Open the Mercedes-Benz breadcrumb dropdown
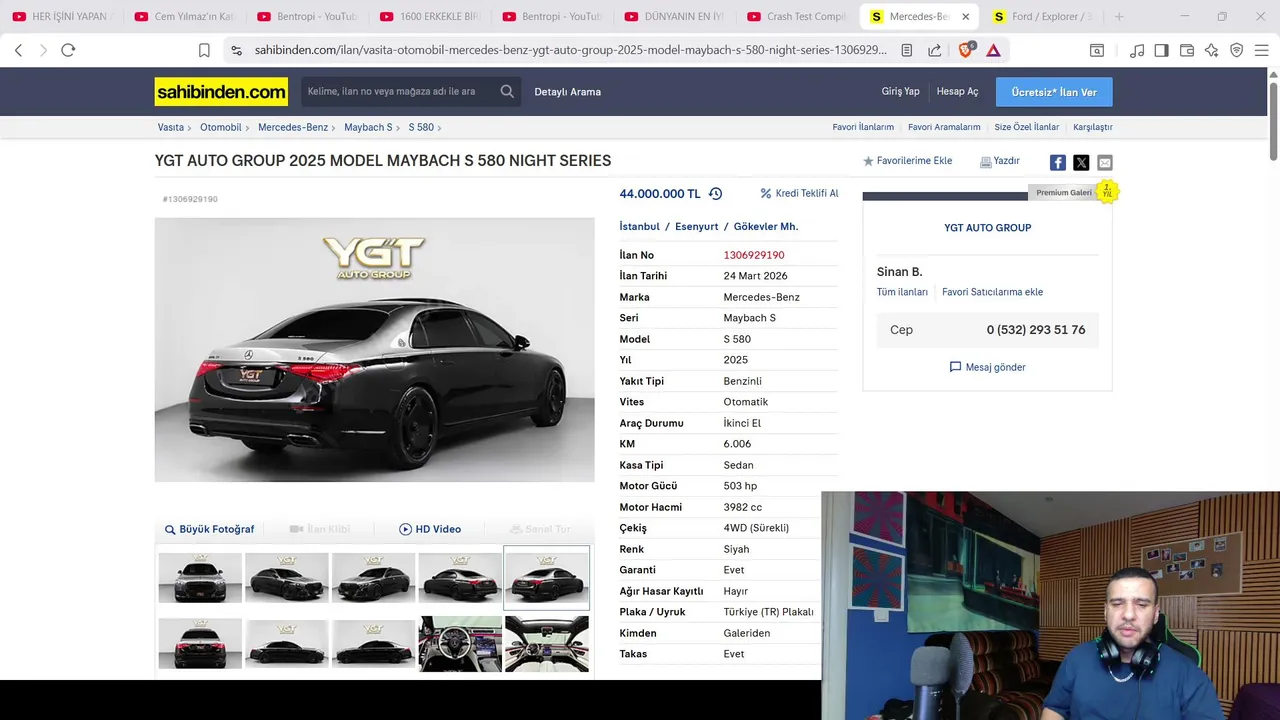The width and height of the screenshot is (1280, 720). [x=296, y=127]
